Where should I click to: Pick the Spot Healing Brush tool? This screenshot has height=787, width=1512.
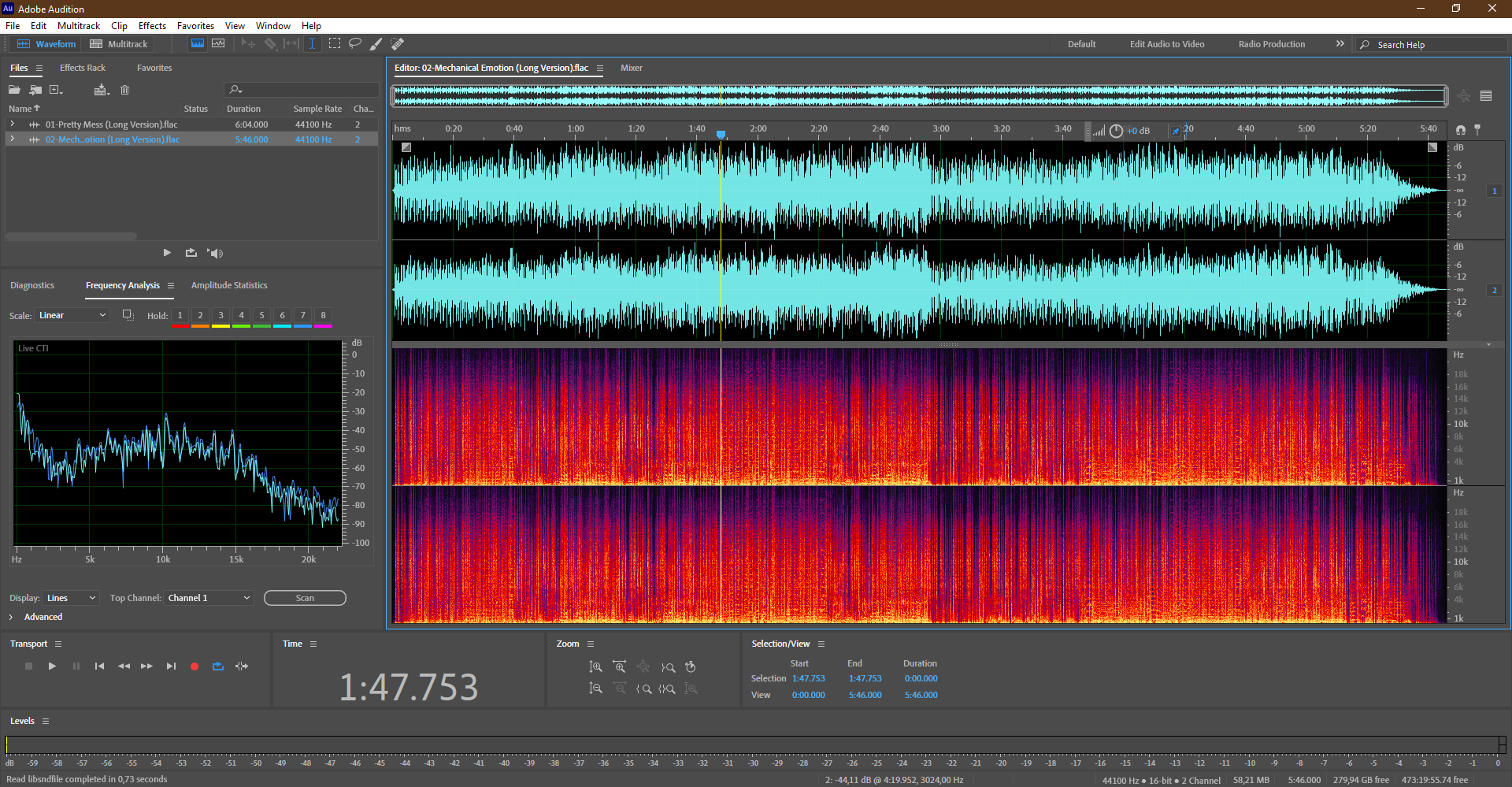tap(398, 43)
